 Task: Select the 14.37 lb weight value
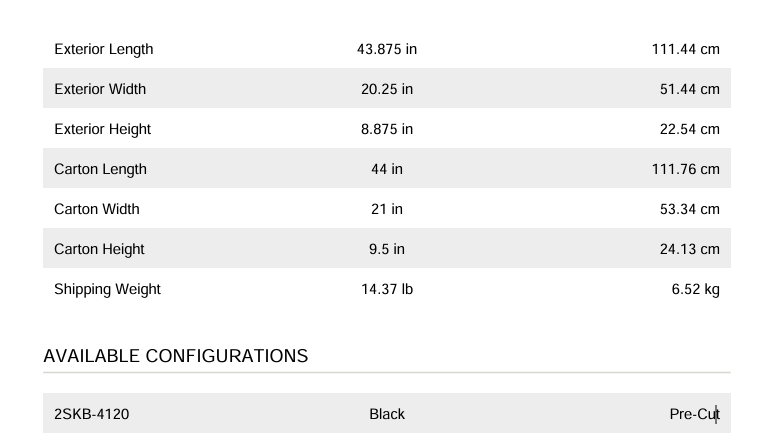387,289
